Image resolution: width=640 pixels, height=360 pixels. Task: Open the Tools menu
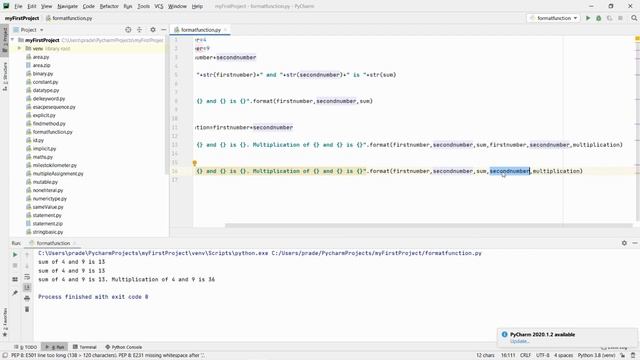tap(143, 6)
